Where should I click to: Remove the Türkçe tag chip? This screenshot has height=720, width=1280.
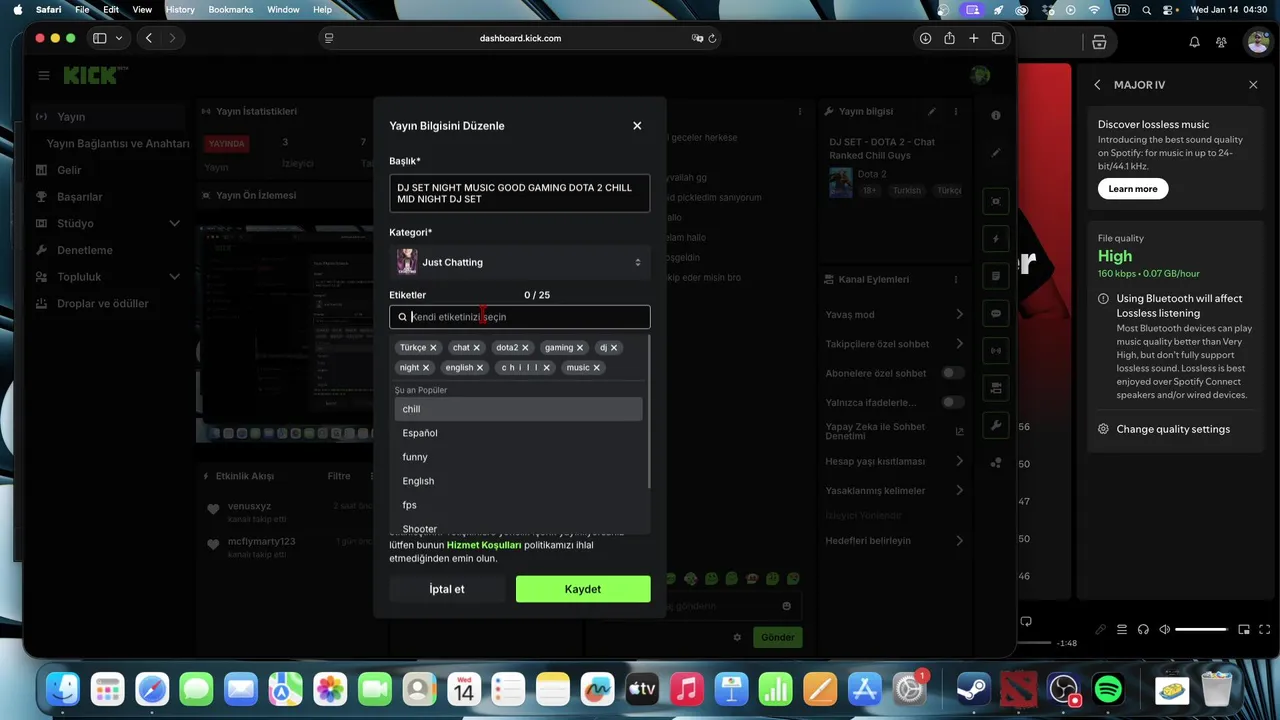(433, 348)
